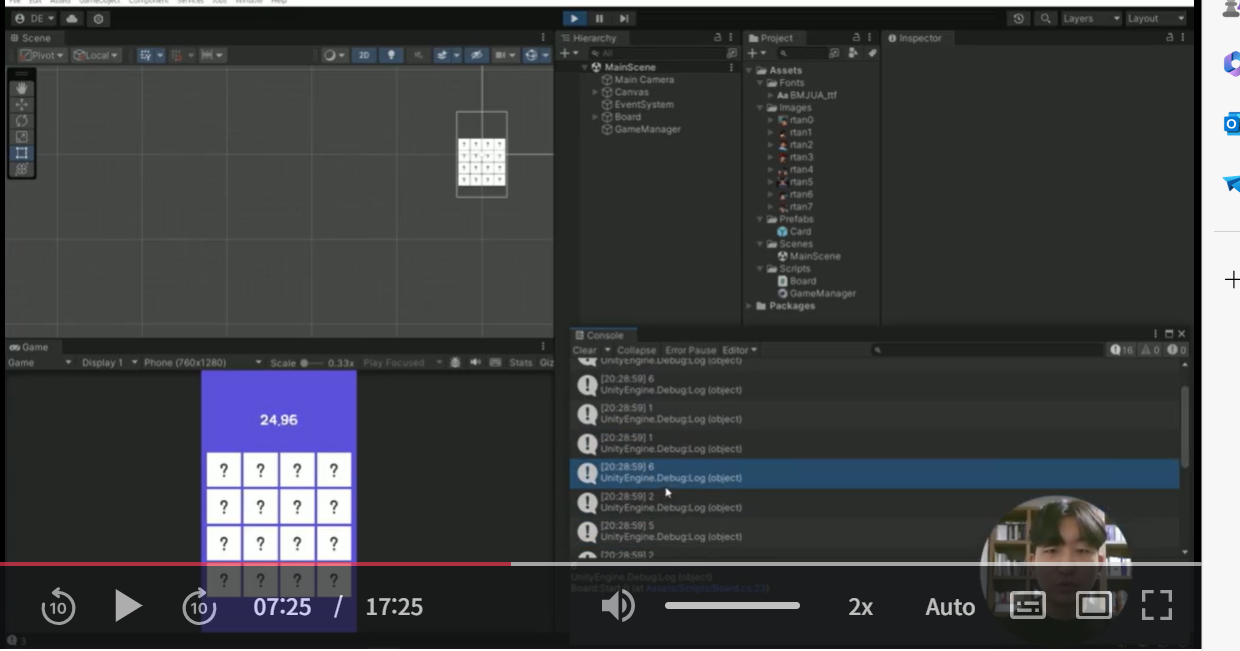
Task: Change video quality Auto
Action: click(x=950, y=607)
